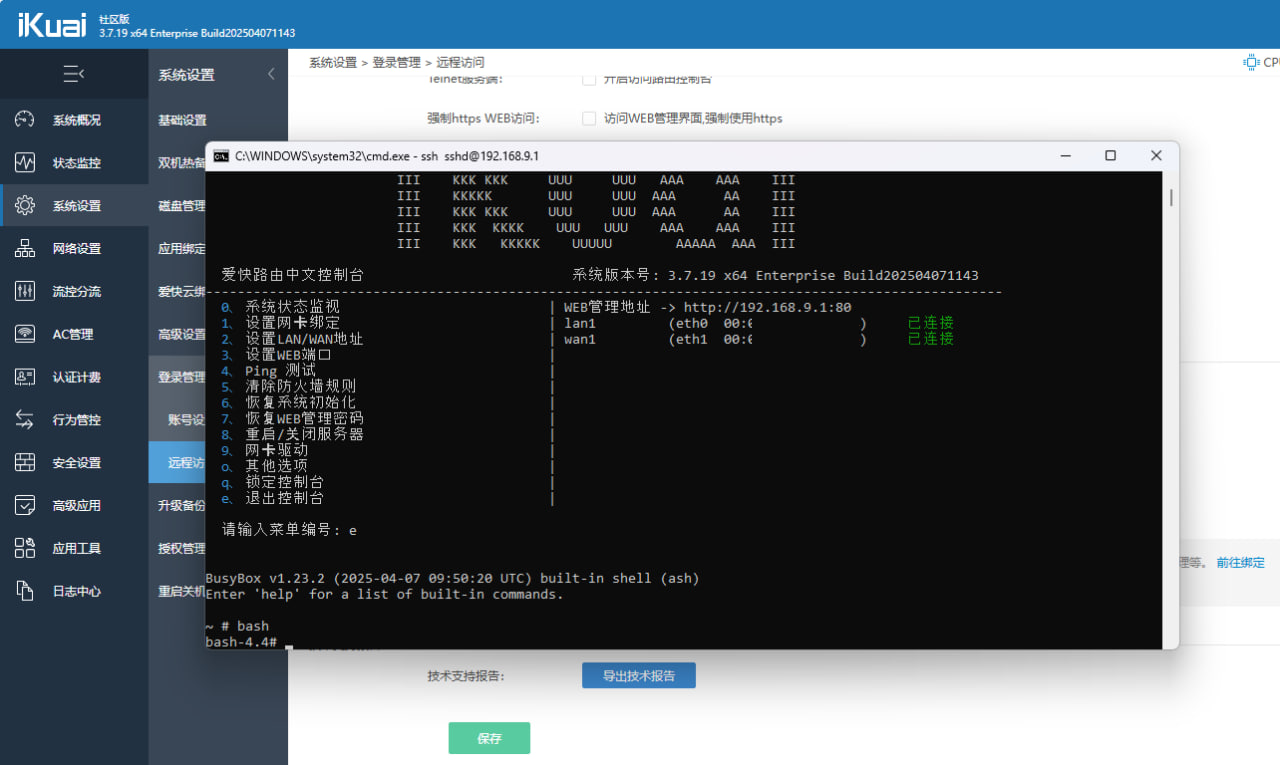Viewport: 1280px width, 765px height.
Task: Collapse the main sidebar with hamburger icon
Action: pyautogui.click(x=73, y=74)
